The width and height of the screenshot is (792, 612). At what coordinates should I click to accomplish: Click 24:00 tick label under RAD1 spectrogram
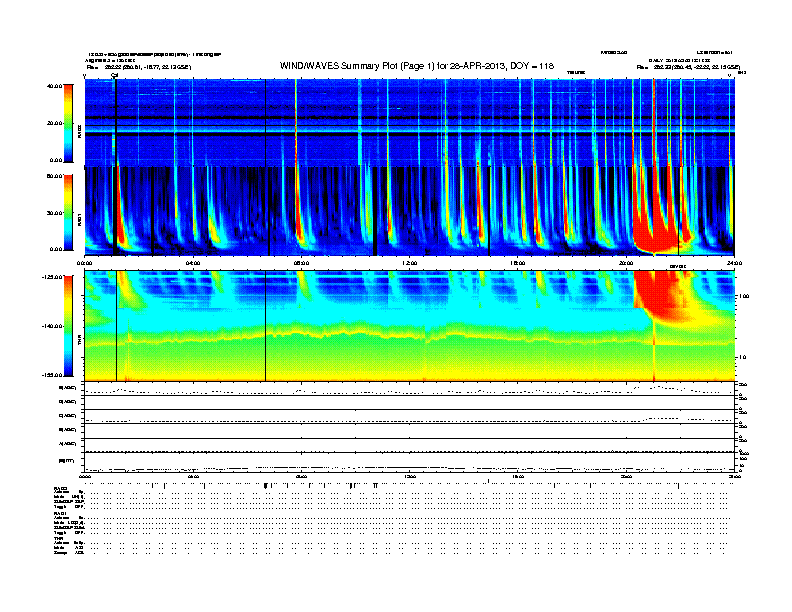pos(734,263)
